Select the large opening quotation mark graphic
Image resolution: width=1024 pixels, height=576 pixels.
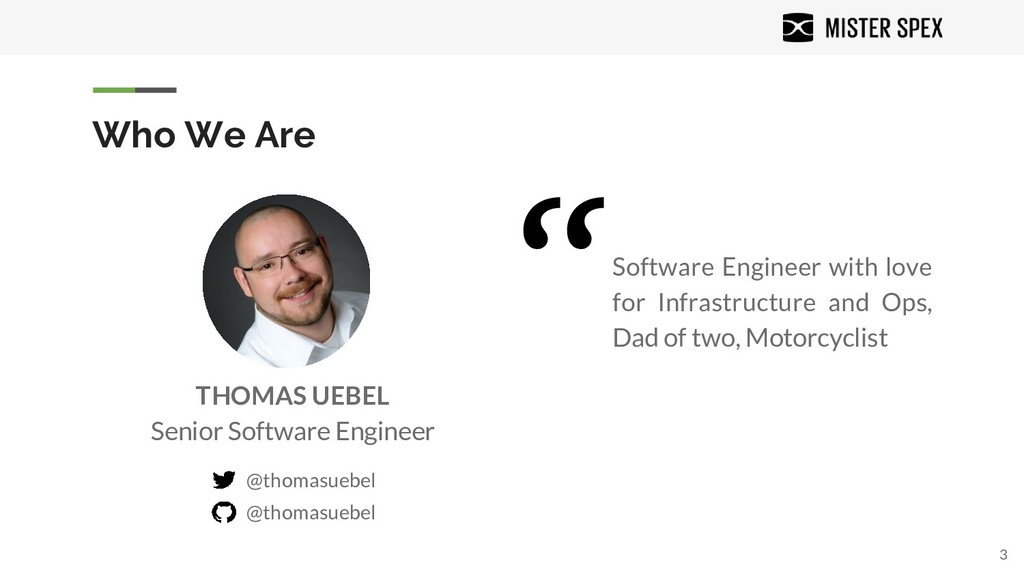point(563,223)
